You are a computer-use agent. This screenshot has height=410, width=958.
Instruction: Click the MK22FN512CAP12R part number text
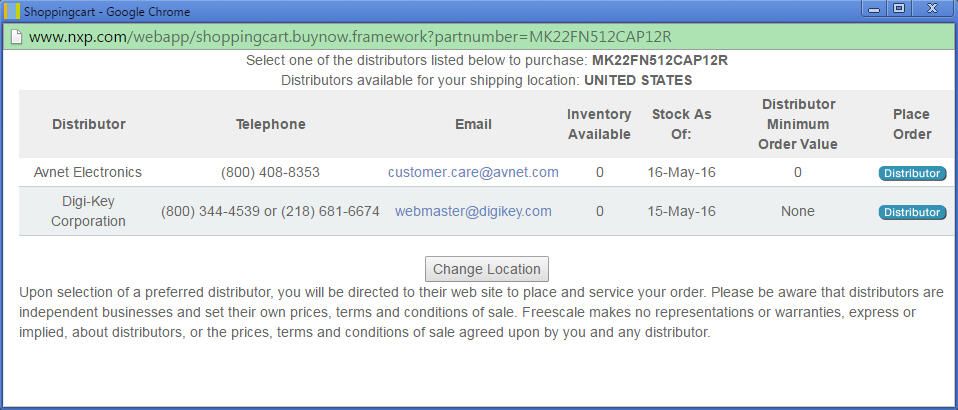(659, 60)
